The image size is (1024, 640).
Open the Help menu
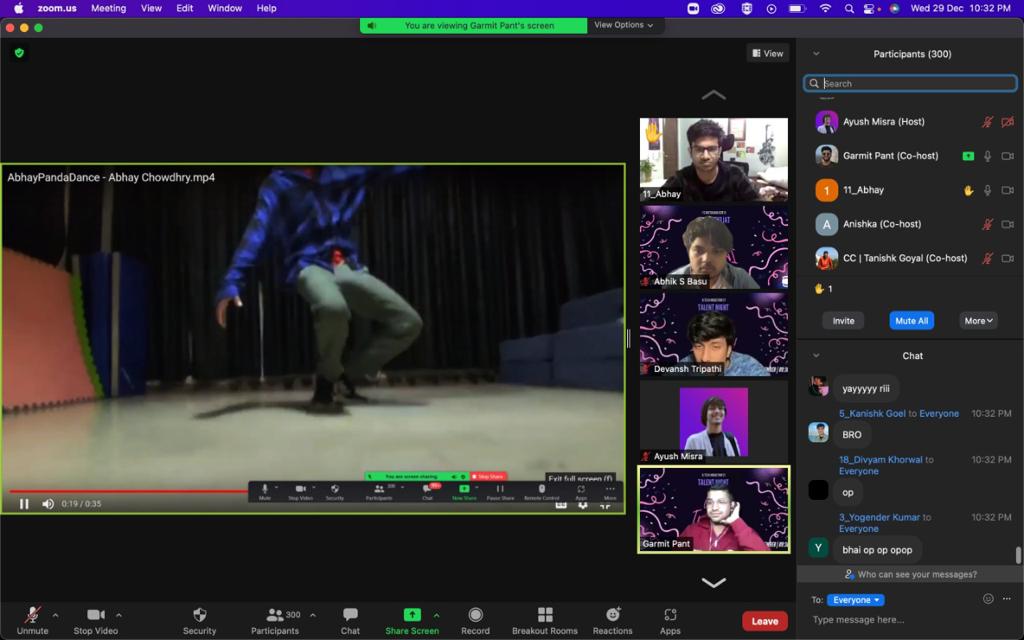pyautogui.click(x=266, y=8)
